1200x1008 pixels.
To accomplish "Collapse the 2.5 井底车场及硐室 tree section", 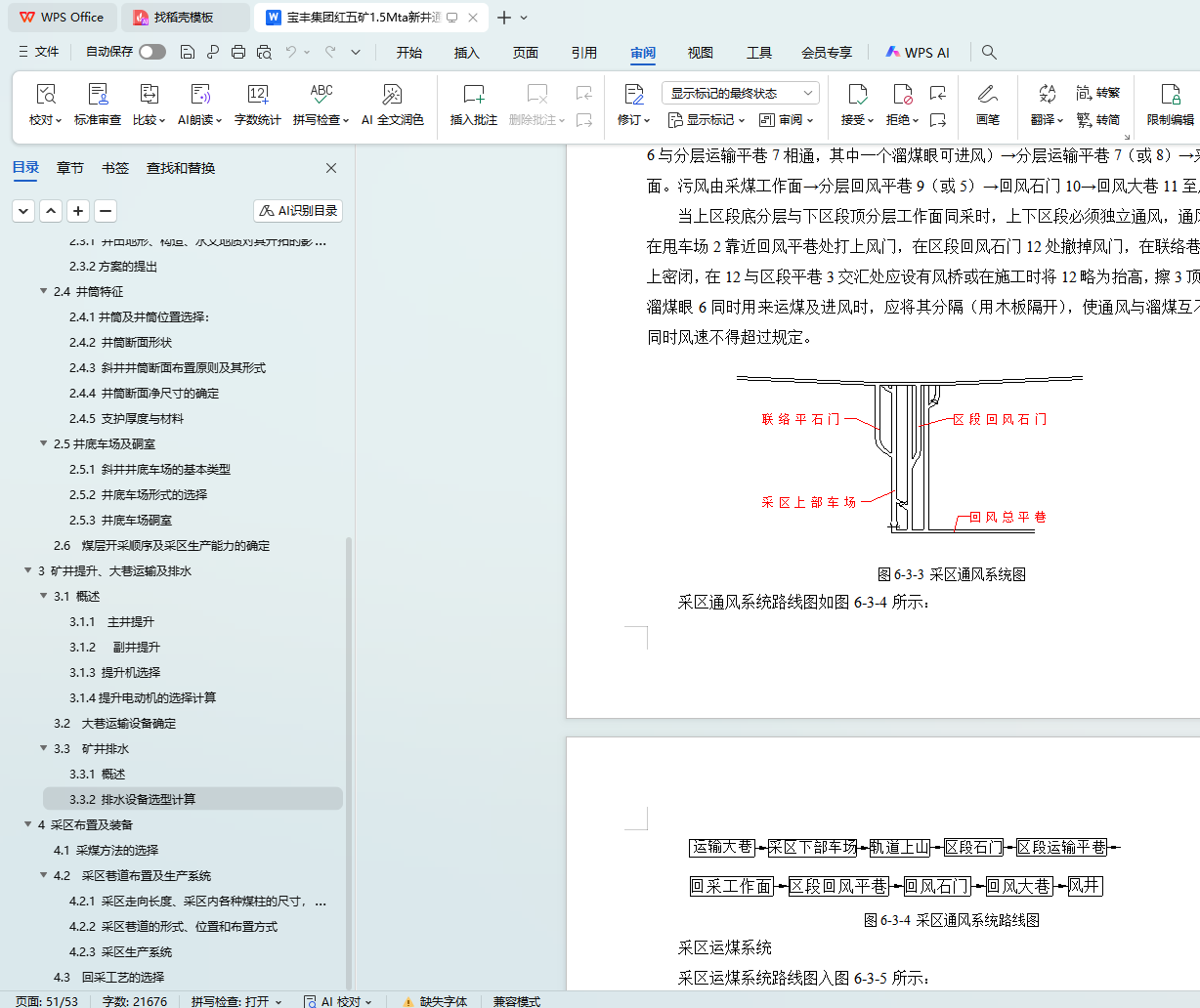I will point(44,443).
